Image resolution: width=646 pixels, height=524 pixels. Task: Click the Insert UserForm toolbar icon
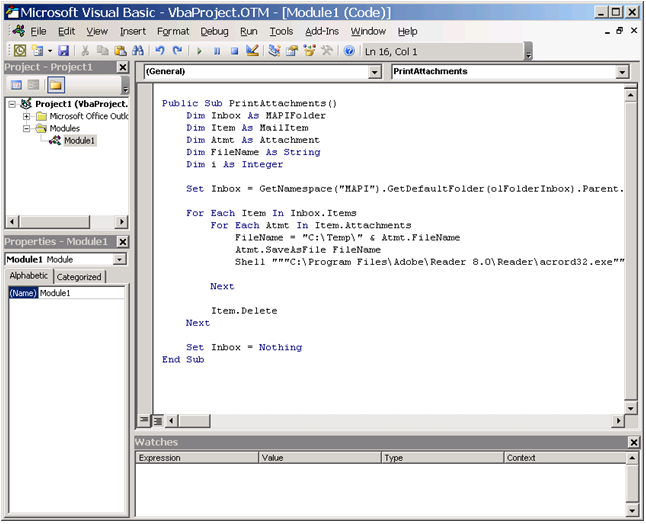(37, 51)
